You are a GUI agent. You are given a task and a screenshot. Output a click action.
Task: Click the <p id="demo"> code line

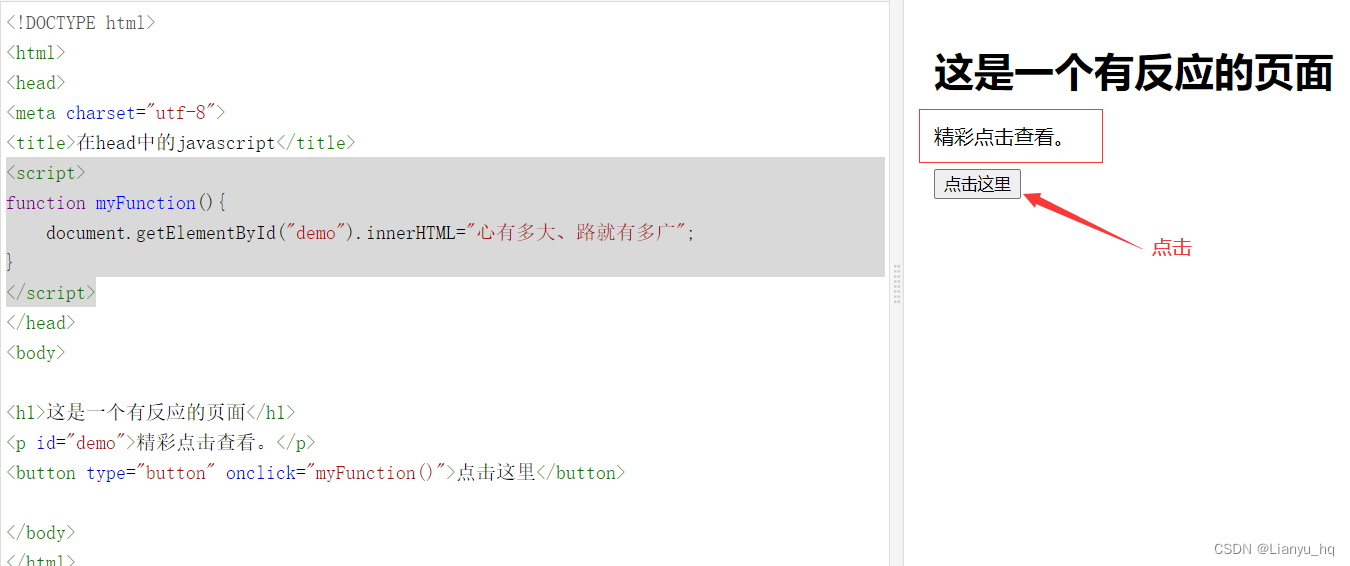coord(161,443)
